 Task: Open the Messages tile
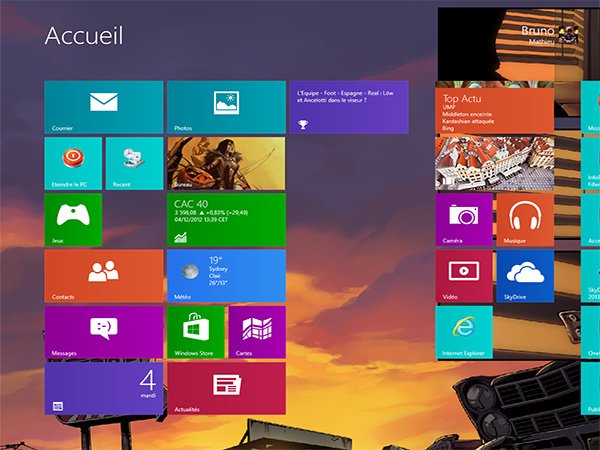[x=104, y=332]
